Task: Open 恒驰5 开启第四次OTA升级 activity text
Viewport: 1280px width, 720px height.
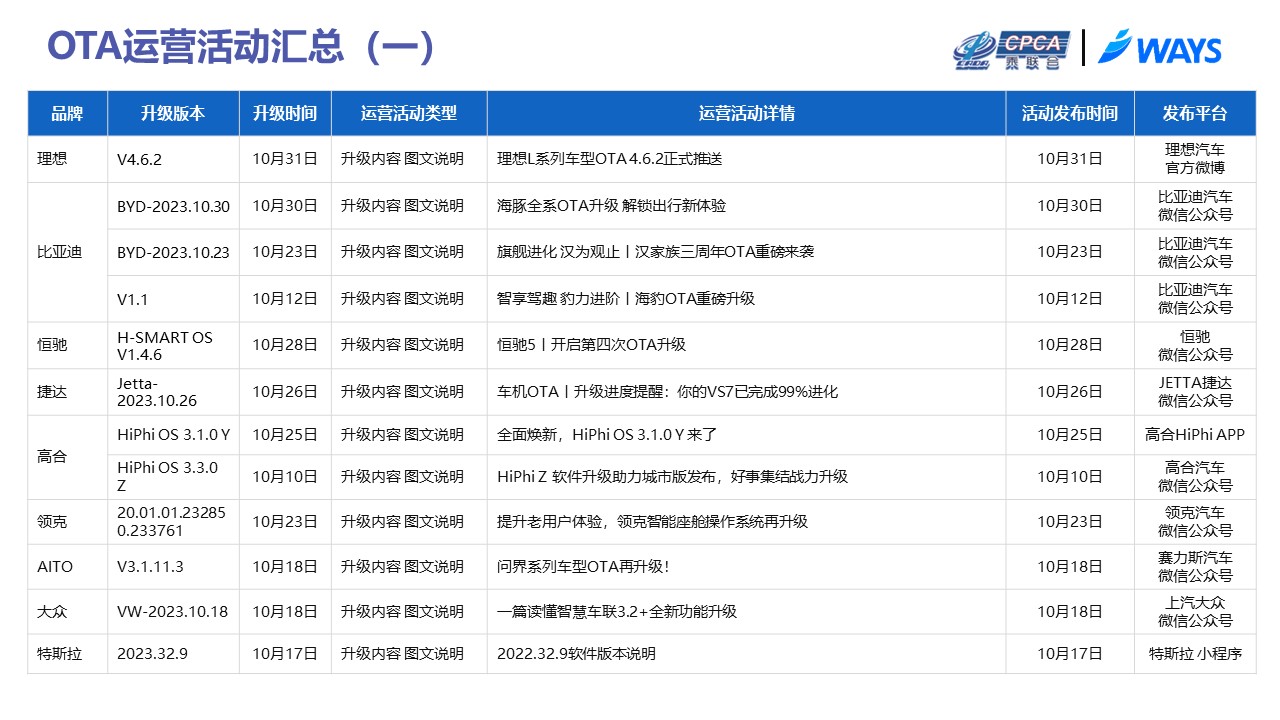Action: pos(591,345)
